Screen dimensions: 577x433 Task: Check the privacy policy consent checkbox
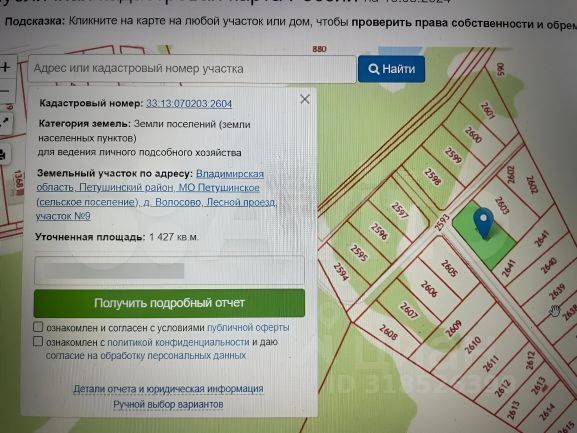38,341
